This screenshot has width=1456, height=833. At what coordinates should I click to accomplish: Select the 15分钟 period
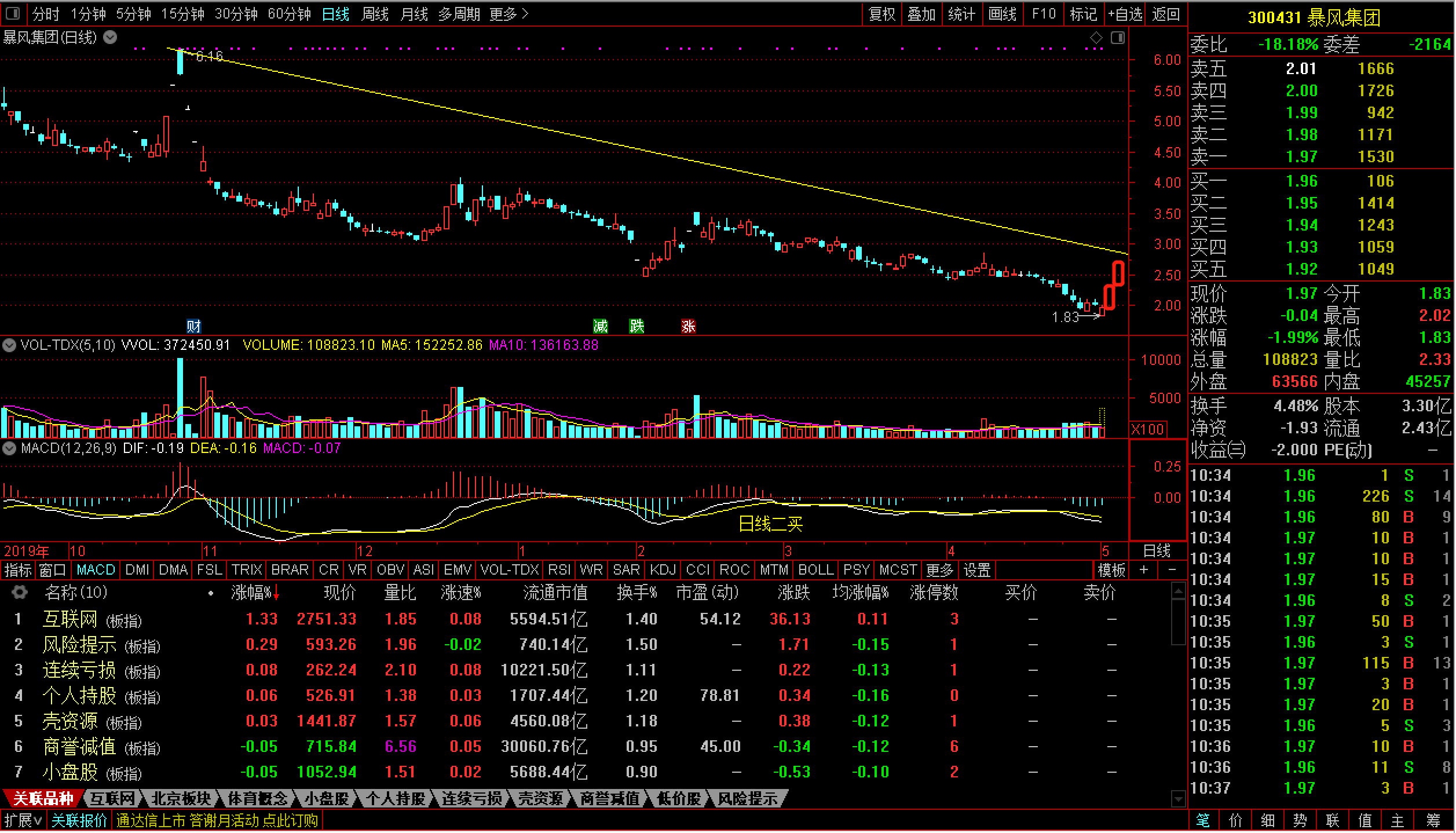click(182, 14)
